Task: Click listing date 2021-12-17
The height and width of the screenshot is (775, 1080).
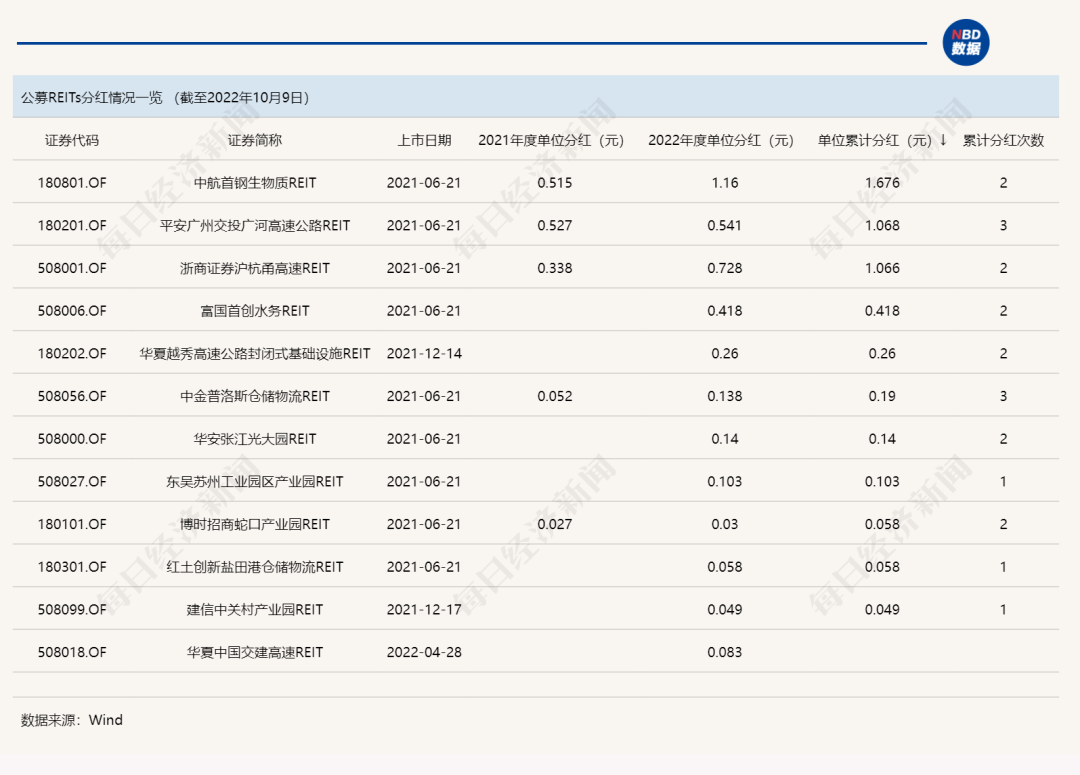Action: [x=424, y=610]
